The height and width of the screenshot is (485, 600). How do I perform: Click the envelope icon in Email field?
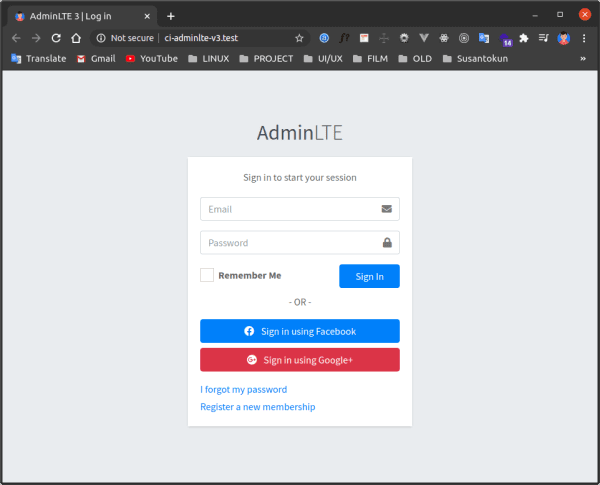tap(387, 209)
